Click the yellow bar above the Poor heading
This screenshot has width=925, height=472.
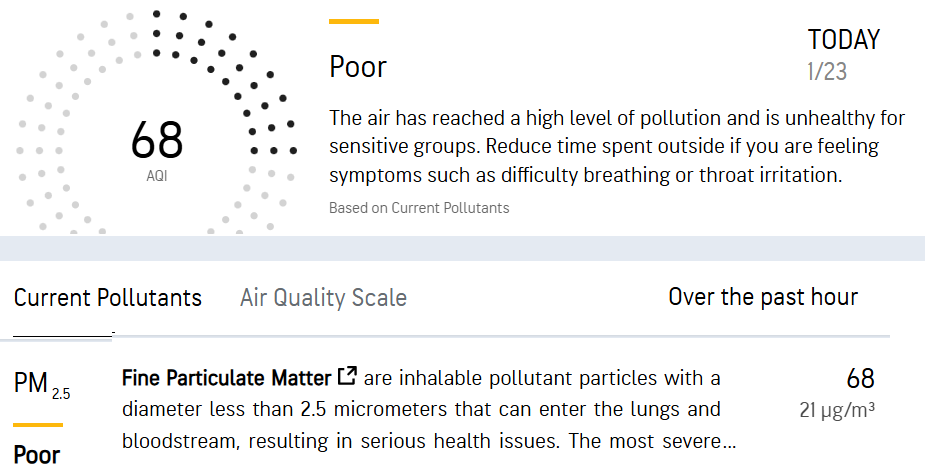[x=354, y=21]
